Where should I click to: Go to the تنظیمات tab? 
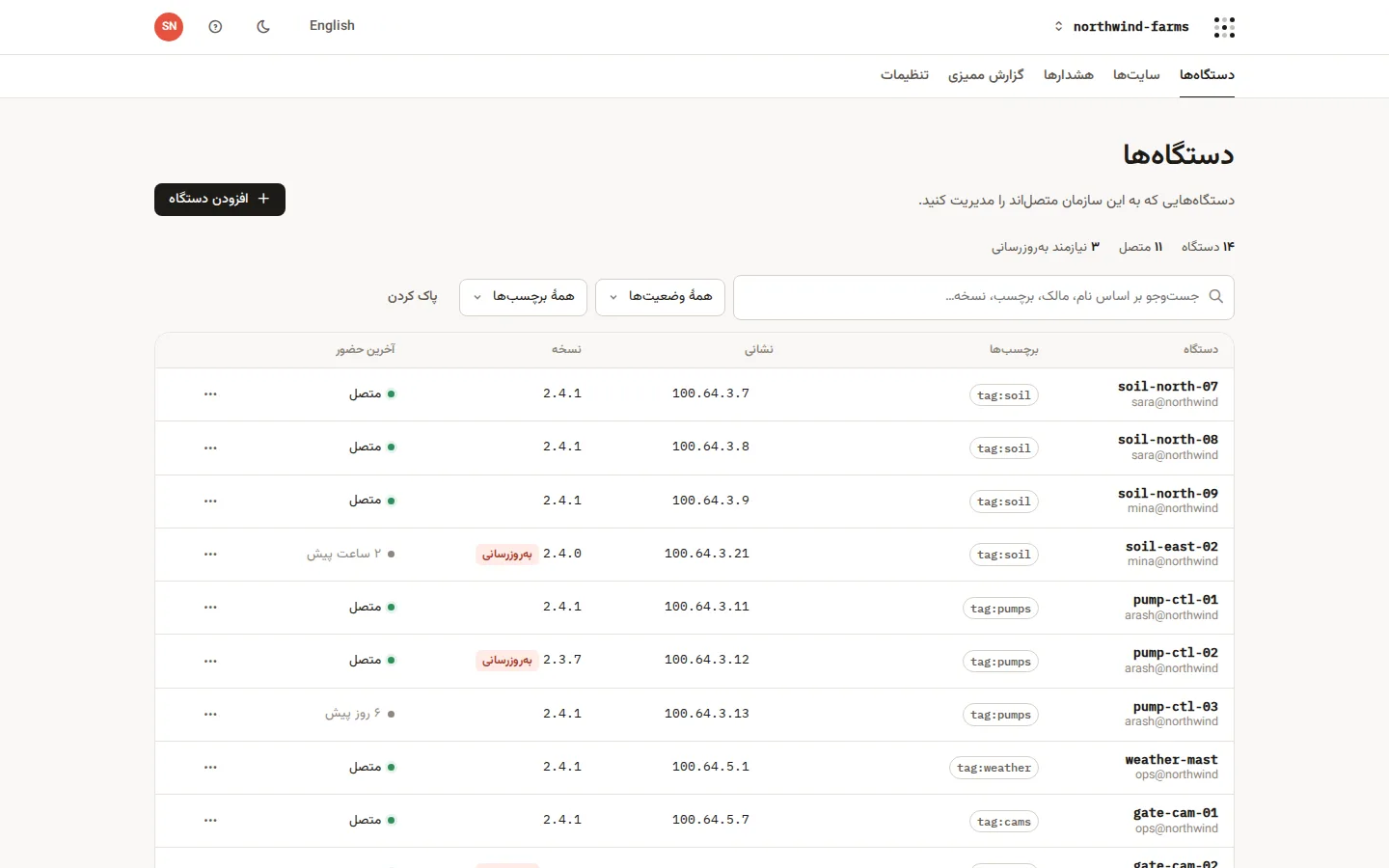pyautogui.click(x=905, y=75)
